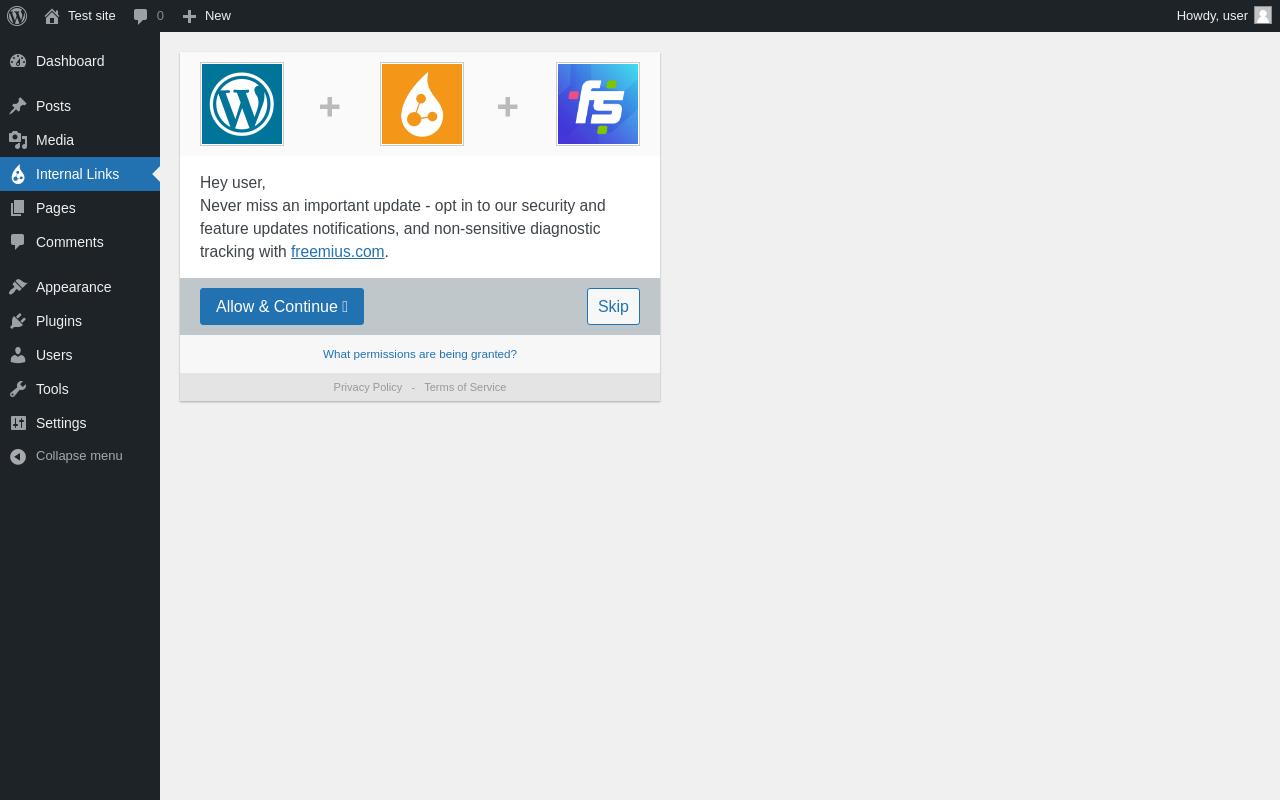Click the Skip button
Viewport: 1280px width, 800px height.
coord(613,306)
